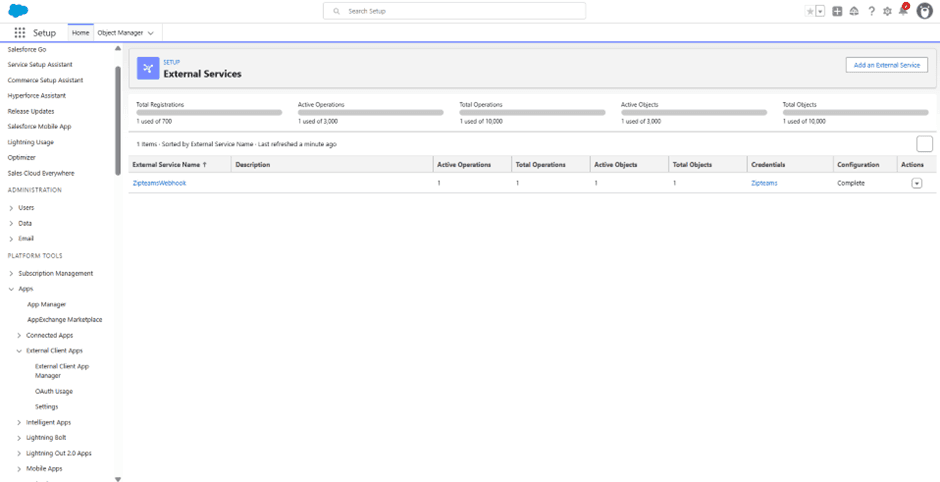
Task: Open Optimizer in sidebar
Action: 22,158
